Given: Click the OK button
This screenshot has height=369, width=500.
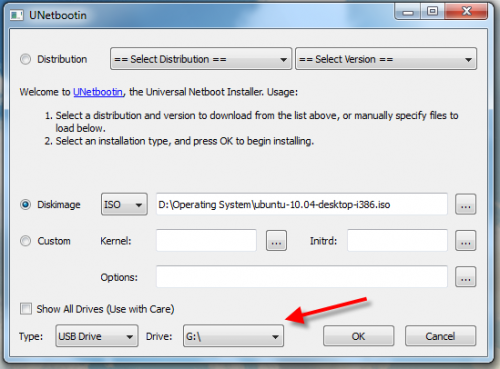Looking at the screenshot, I should 358,336.
